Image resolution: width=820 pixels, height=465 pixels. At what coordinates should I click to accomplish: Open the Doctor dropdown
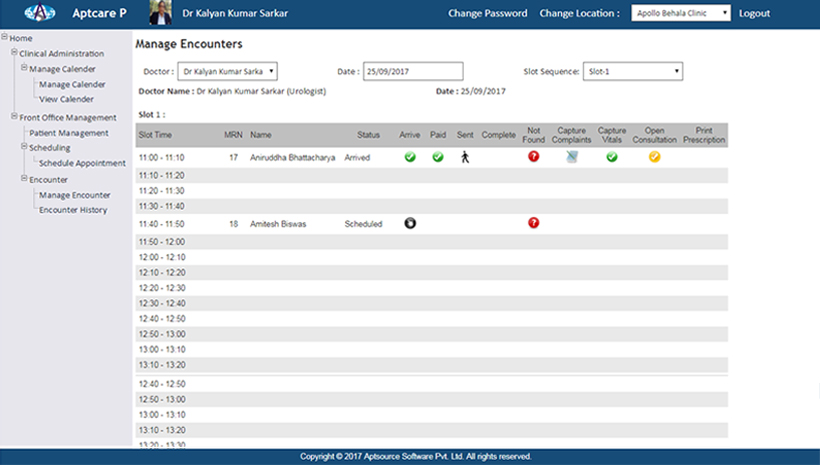click(227, 71)
